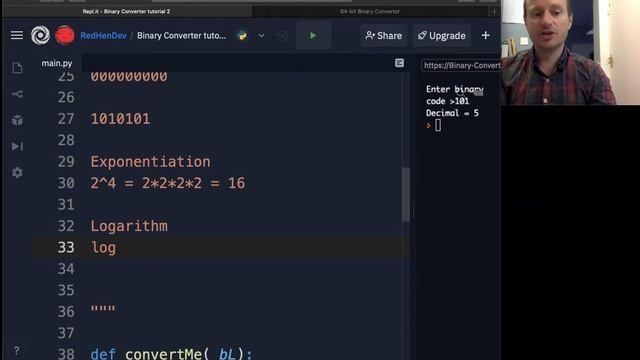Open the Settings gear sidebar icon
The width and height of the screenshot is (640, 360).
(17, 173)
